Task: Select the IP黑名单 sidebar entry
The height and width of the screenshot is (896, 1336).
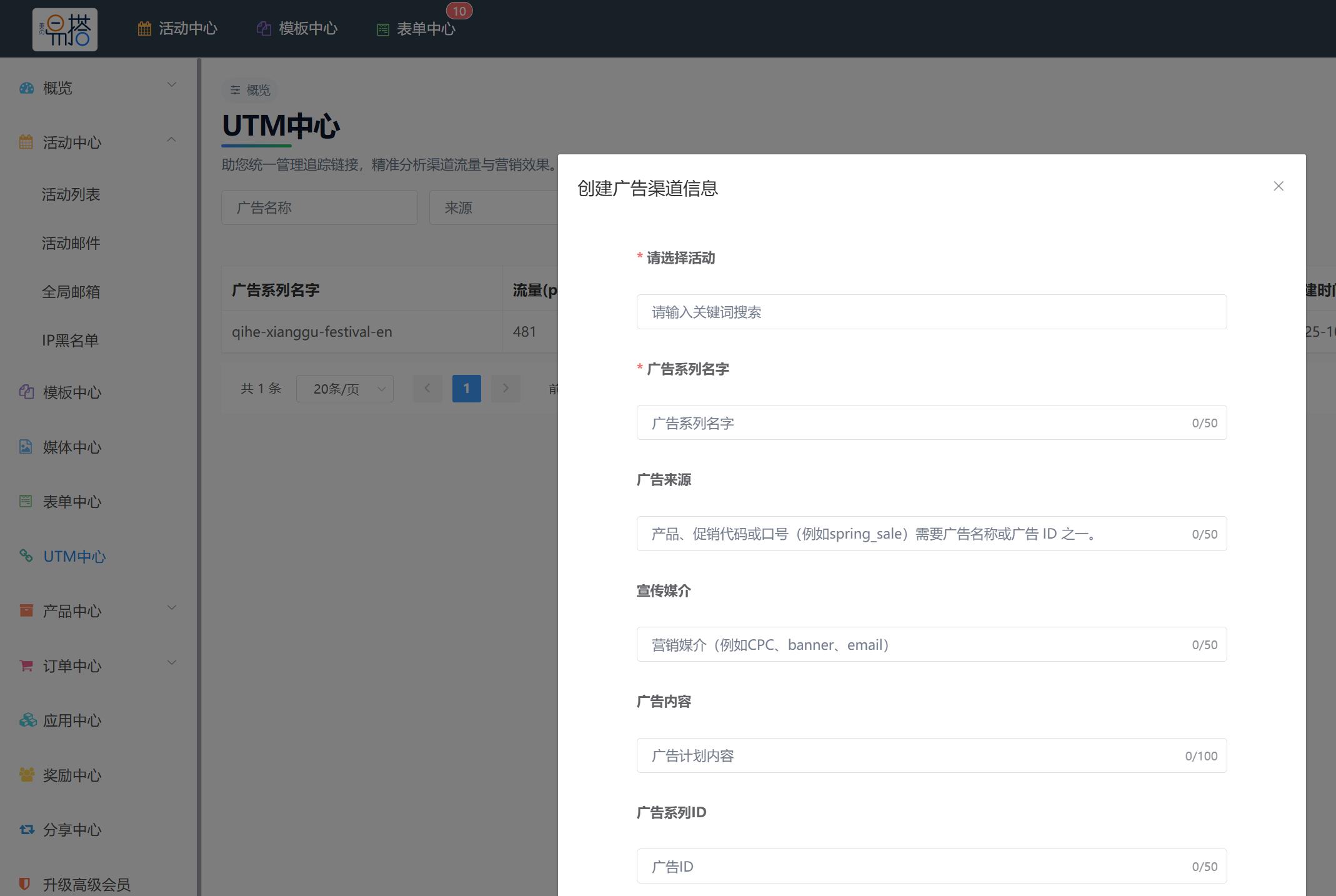Action: [x=69, y=340]
